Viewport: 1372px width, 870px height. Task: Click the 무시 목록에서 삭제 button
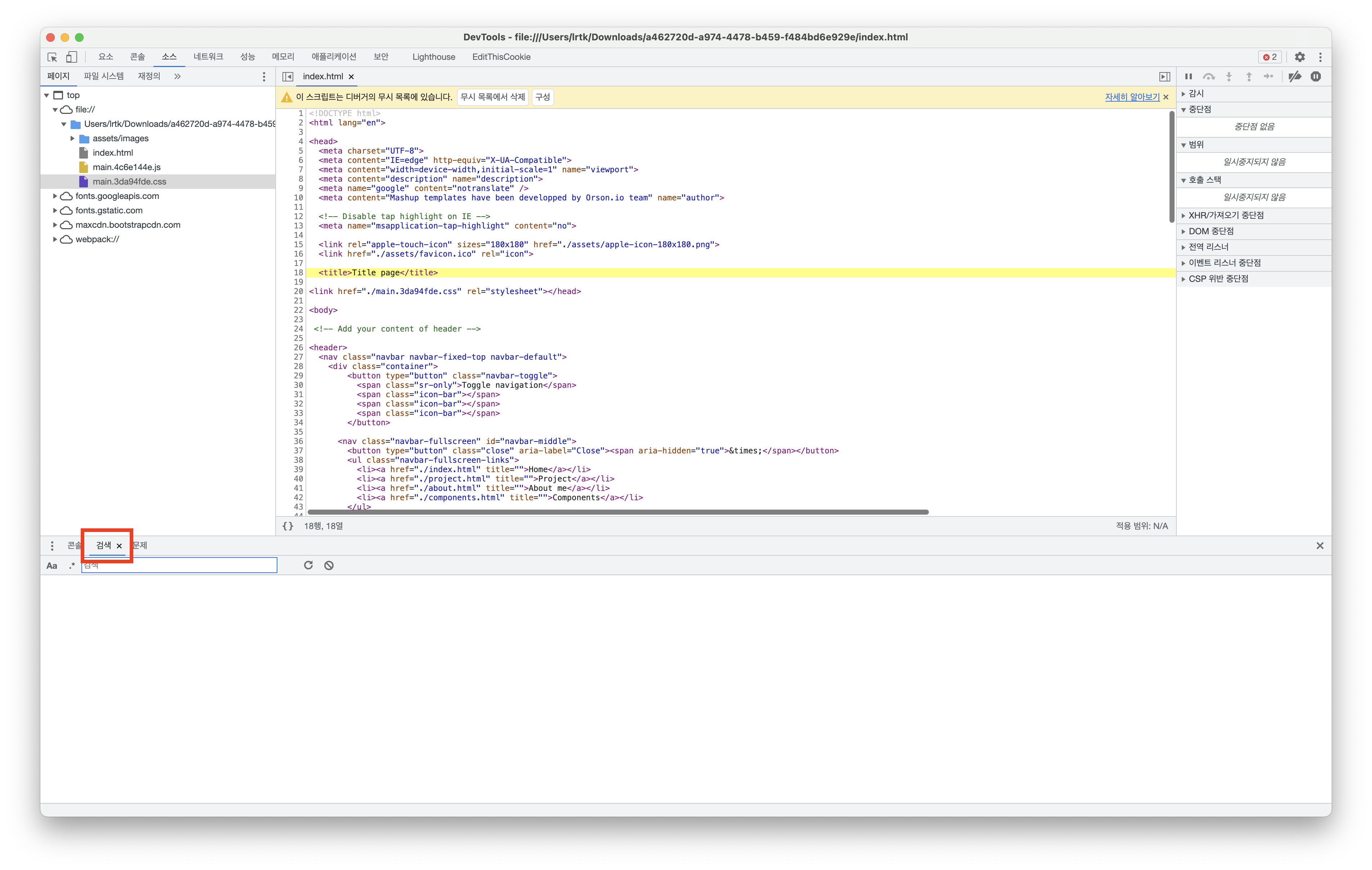coord(492,97)
